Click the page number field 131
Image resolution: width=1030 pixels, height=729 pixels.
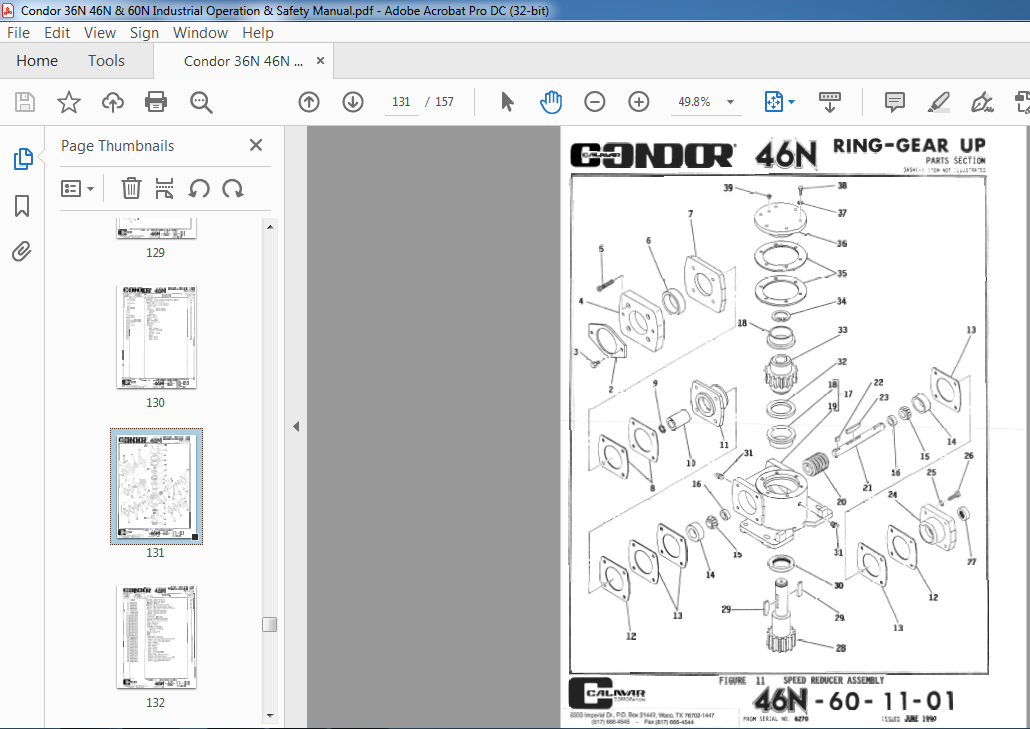[x=401, y=102]
